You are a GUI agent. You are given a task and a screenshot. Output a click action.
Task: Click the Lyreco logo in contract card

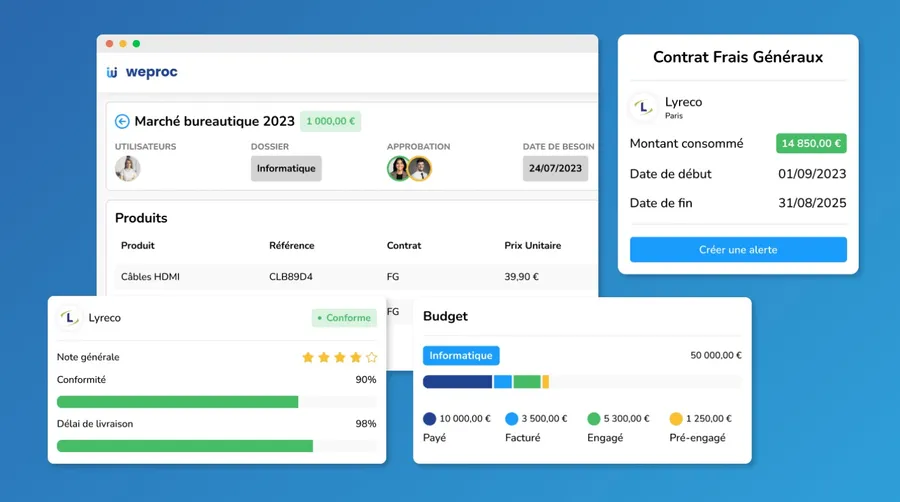tap(643, 107)
